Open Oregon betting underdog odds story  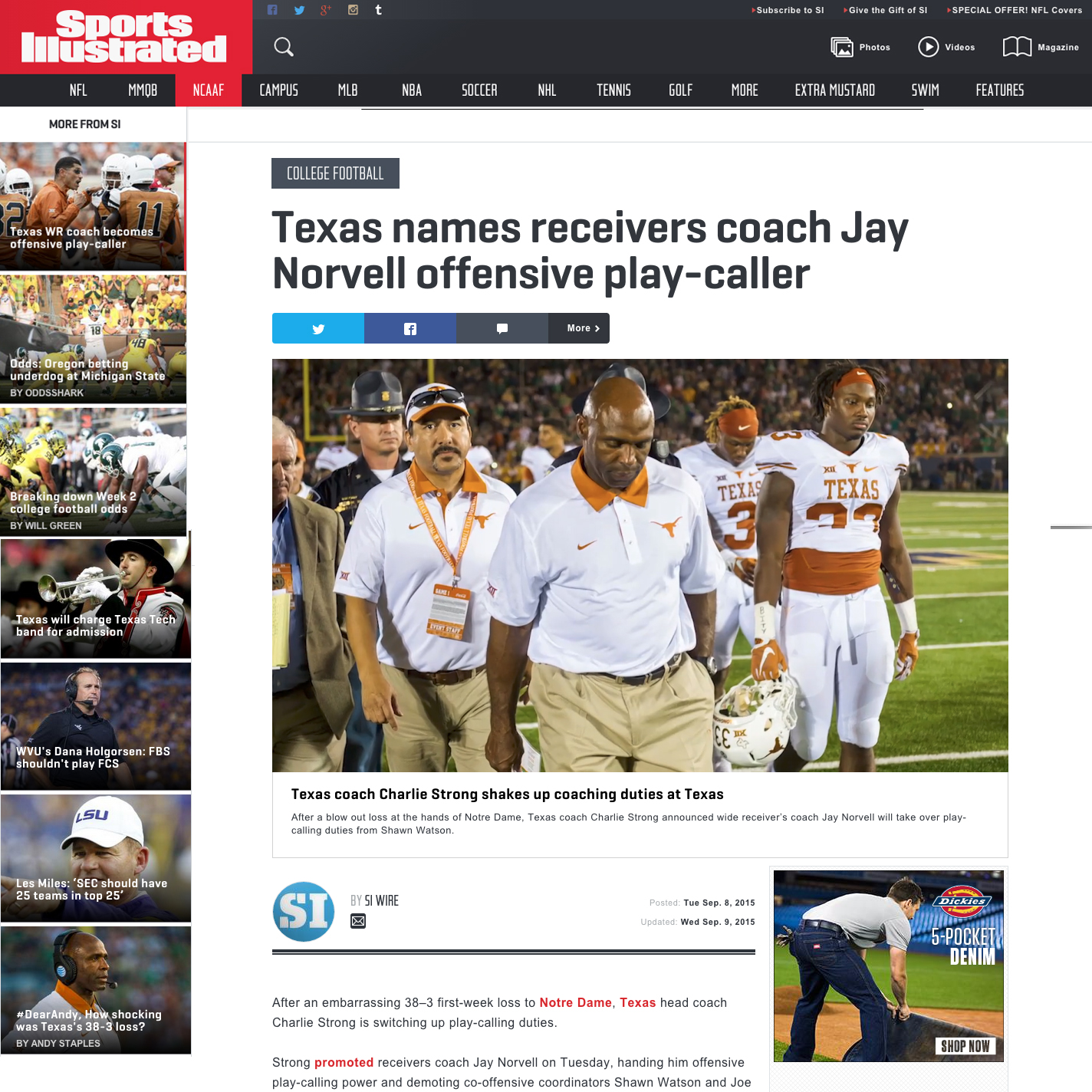pos(93,339)
